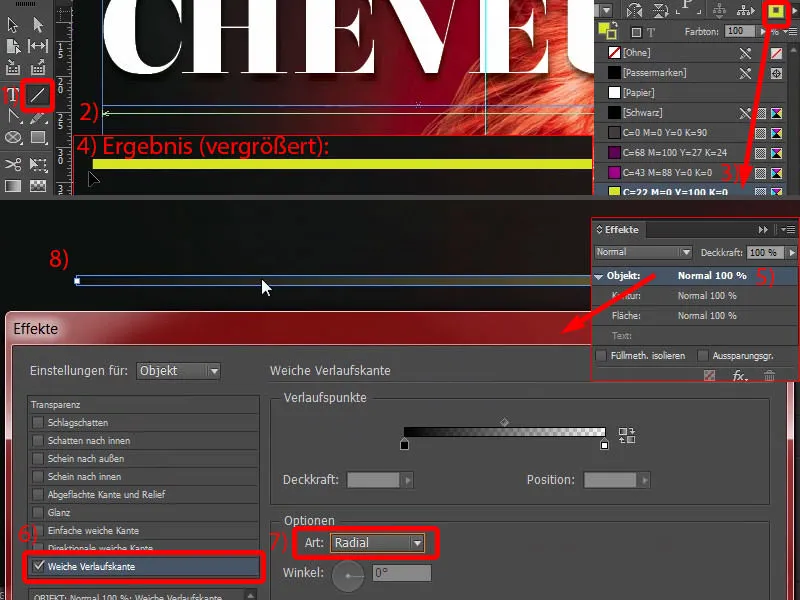
Task: Select the Selection (black arrow) tool
Action: 13,24
